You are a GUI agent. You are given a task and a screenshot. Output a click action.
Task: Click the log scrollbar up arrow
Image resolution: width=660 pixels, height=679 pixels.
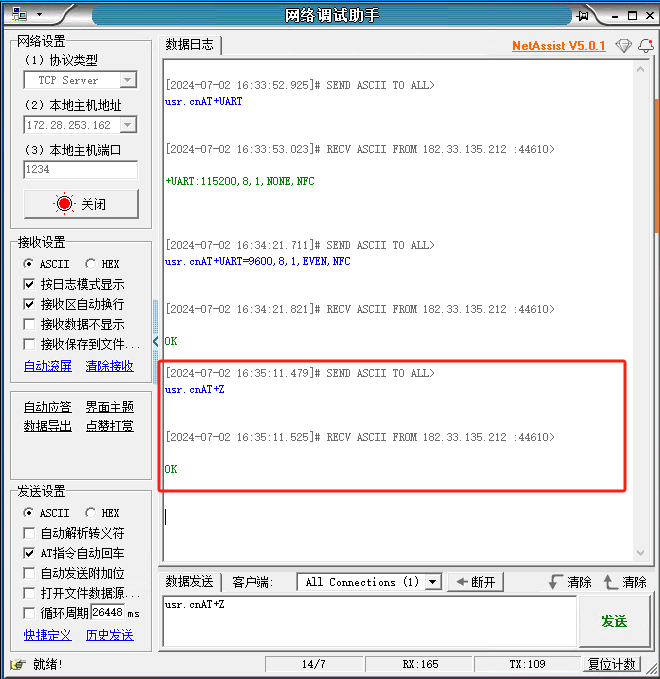[641, 69]
